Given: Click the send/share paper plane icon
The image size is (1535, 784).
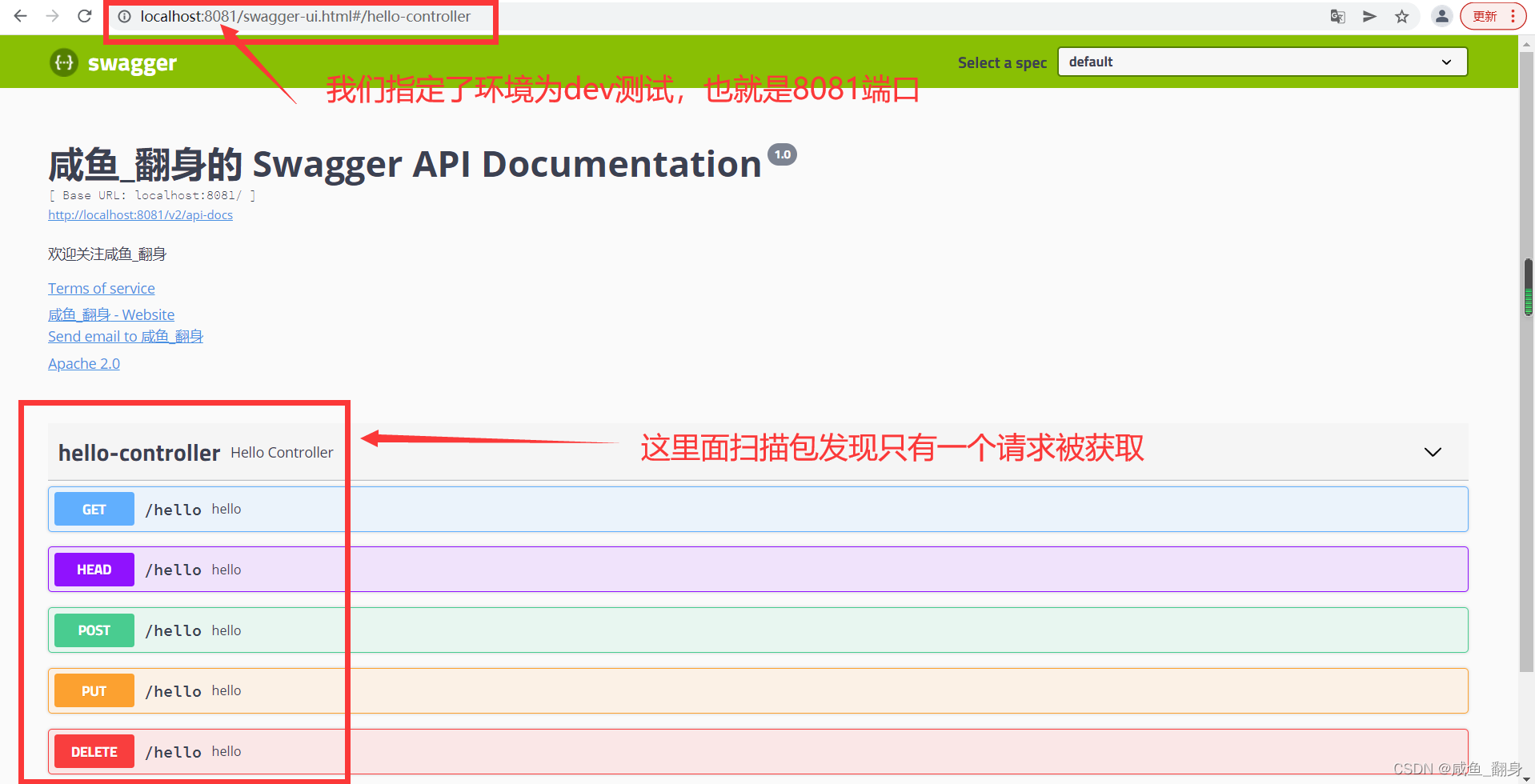Looking at the screenshot, I should coord(1369,16).
